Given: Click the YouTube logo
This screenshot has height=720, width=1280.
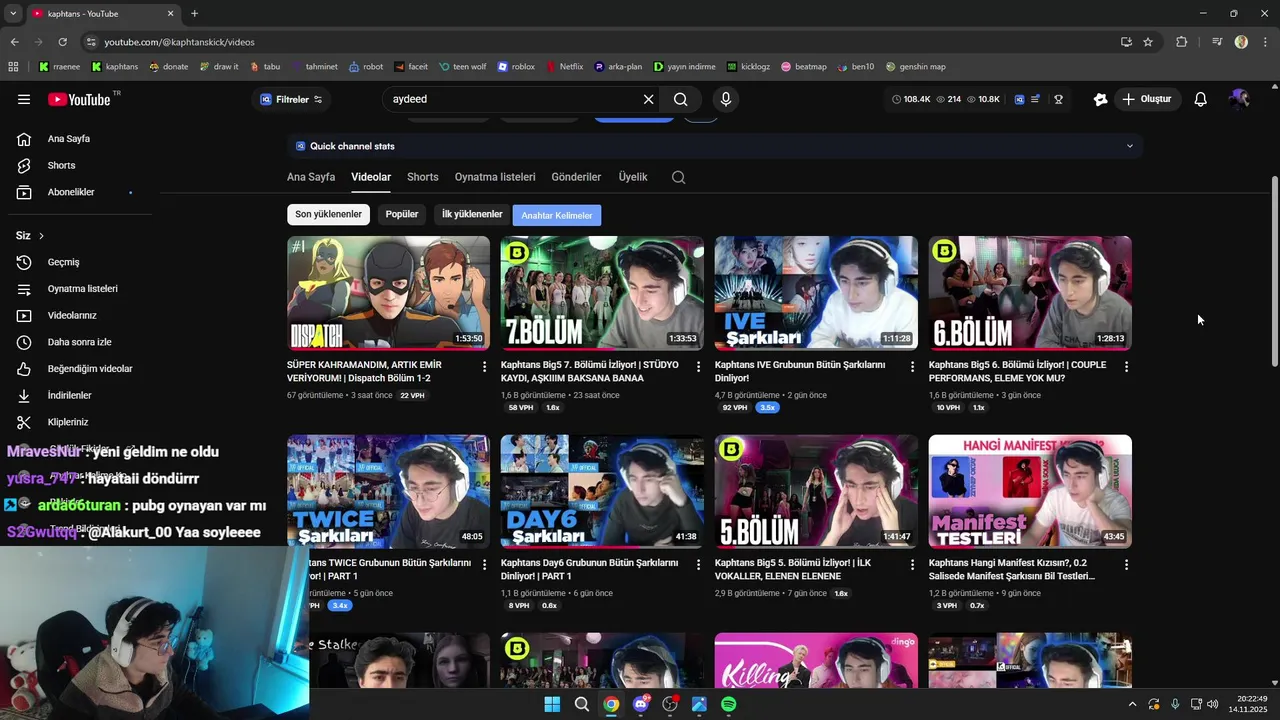Looking at the screenshot, I should pyautogui.click(x=80, y=99).
